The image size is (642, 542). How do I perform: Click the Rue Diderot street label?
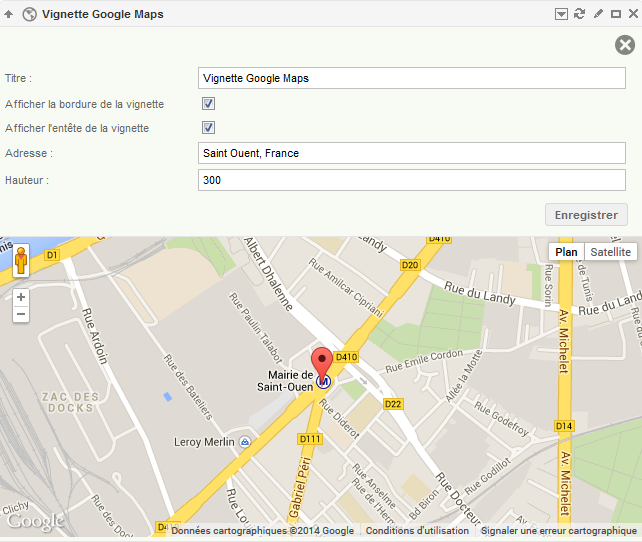point(339,419)
